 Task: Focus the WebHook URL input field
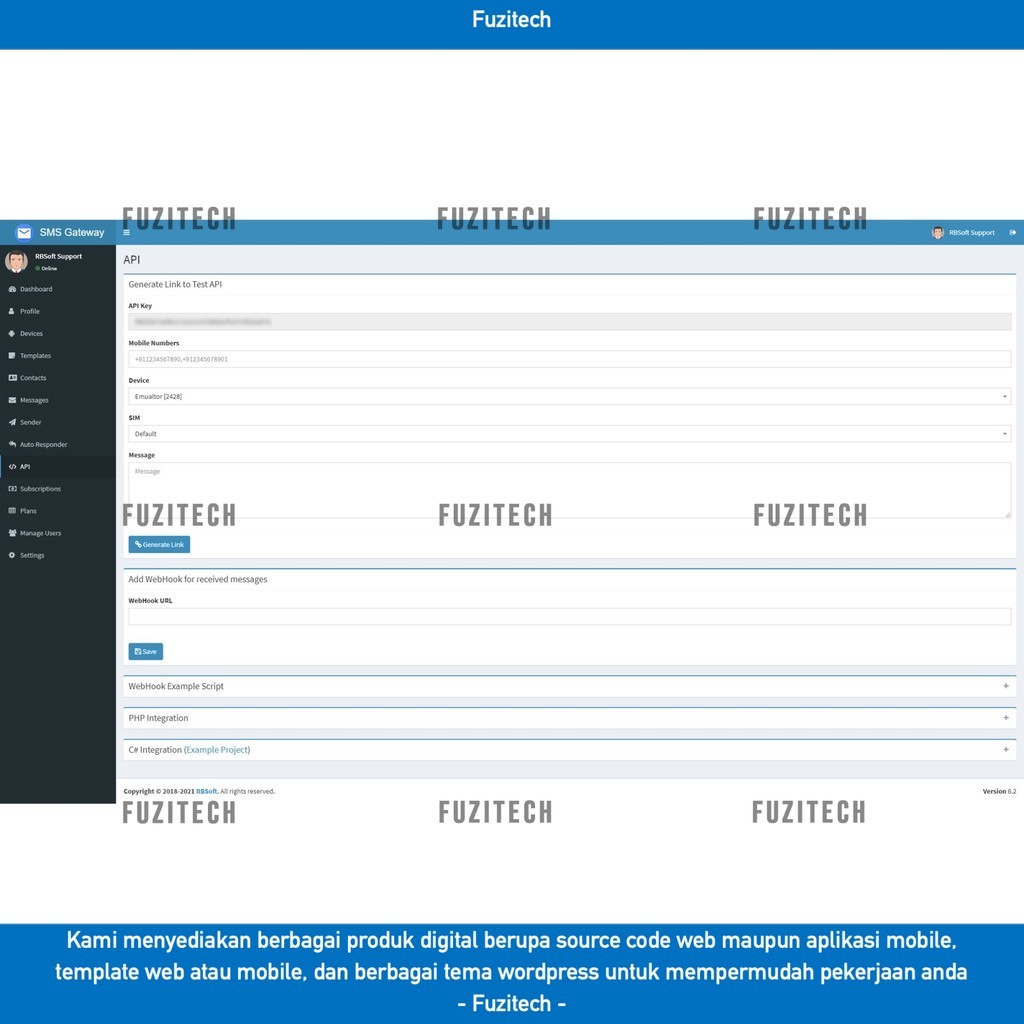[x=569, y=616]
